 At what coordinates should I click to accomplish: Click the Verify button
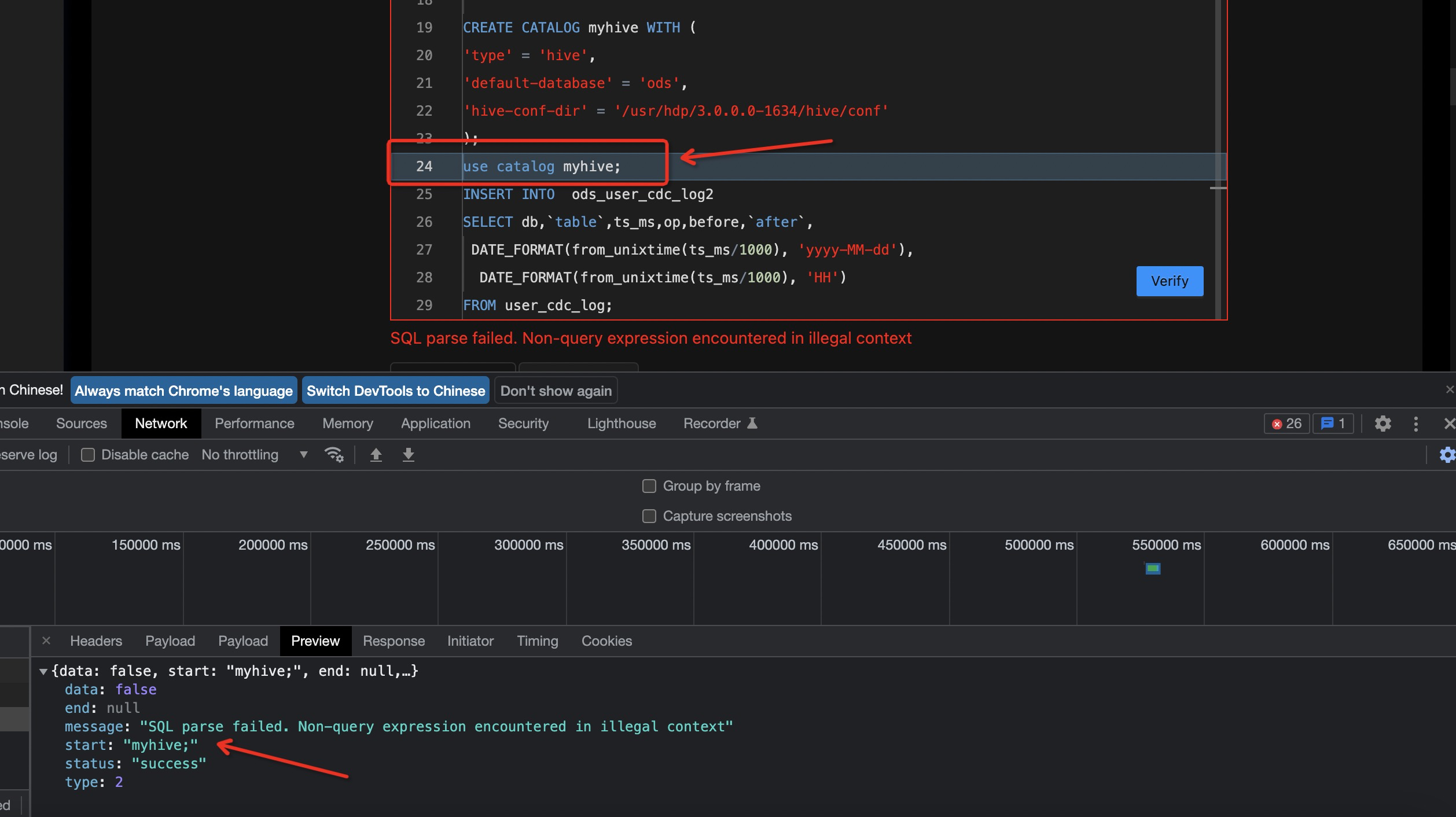click(x=1169, y=281)
